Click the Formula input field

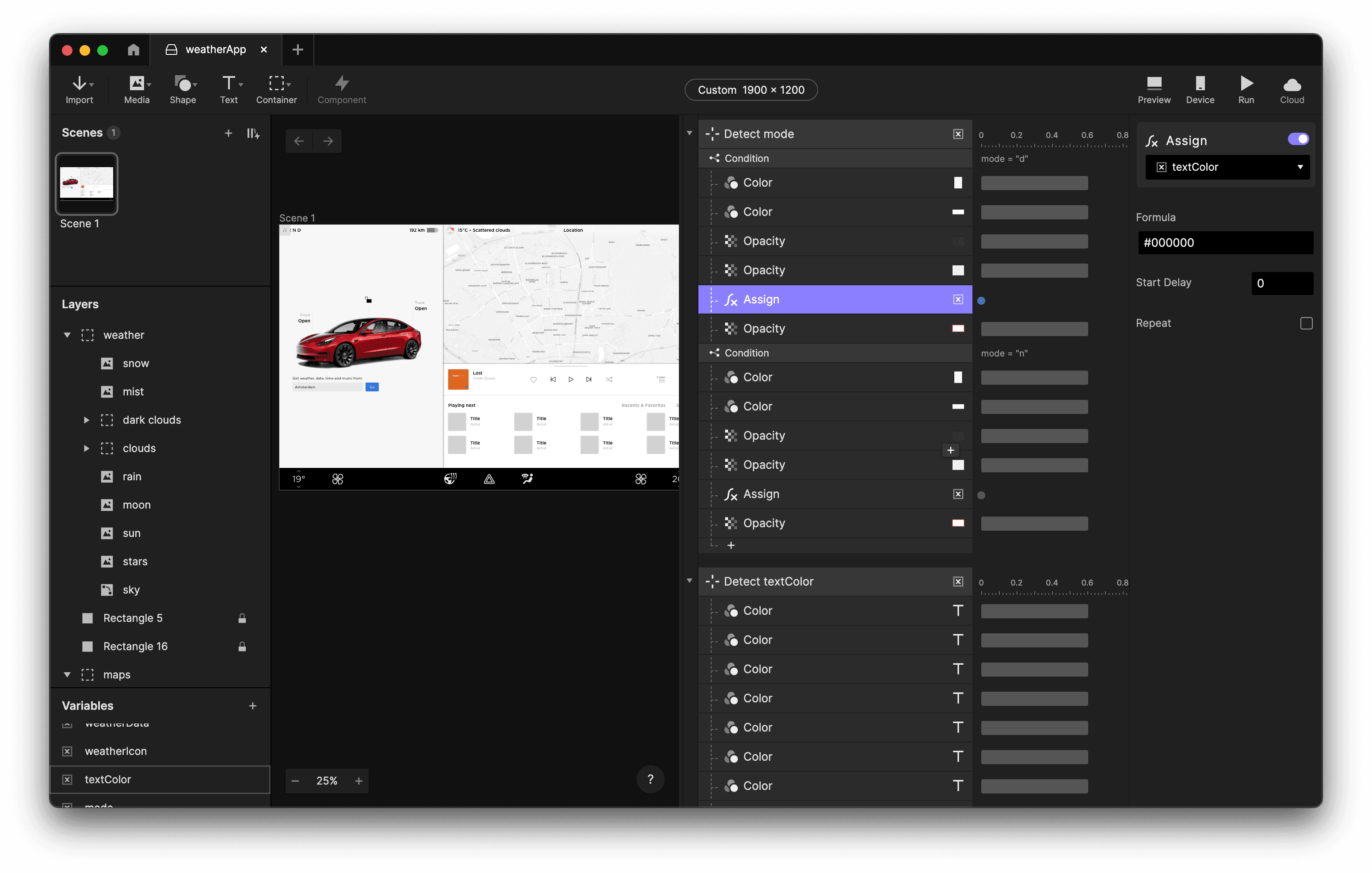(x=1225, y=243)
